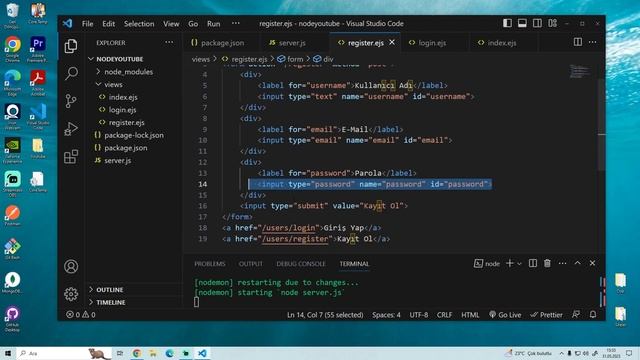Show hidden menus with title bar ellipsis

pos(236,23)
